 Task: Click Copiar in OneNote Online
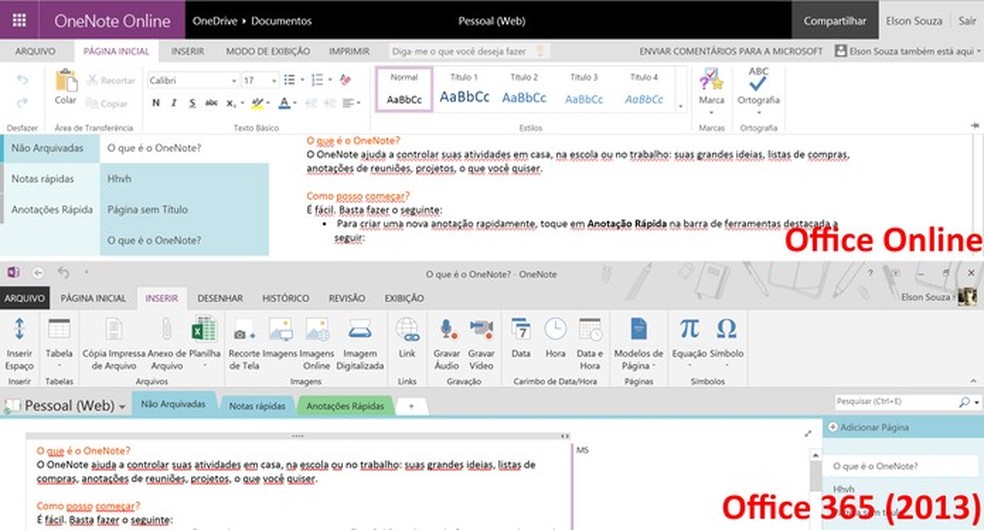[107, 103]
